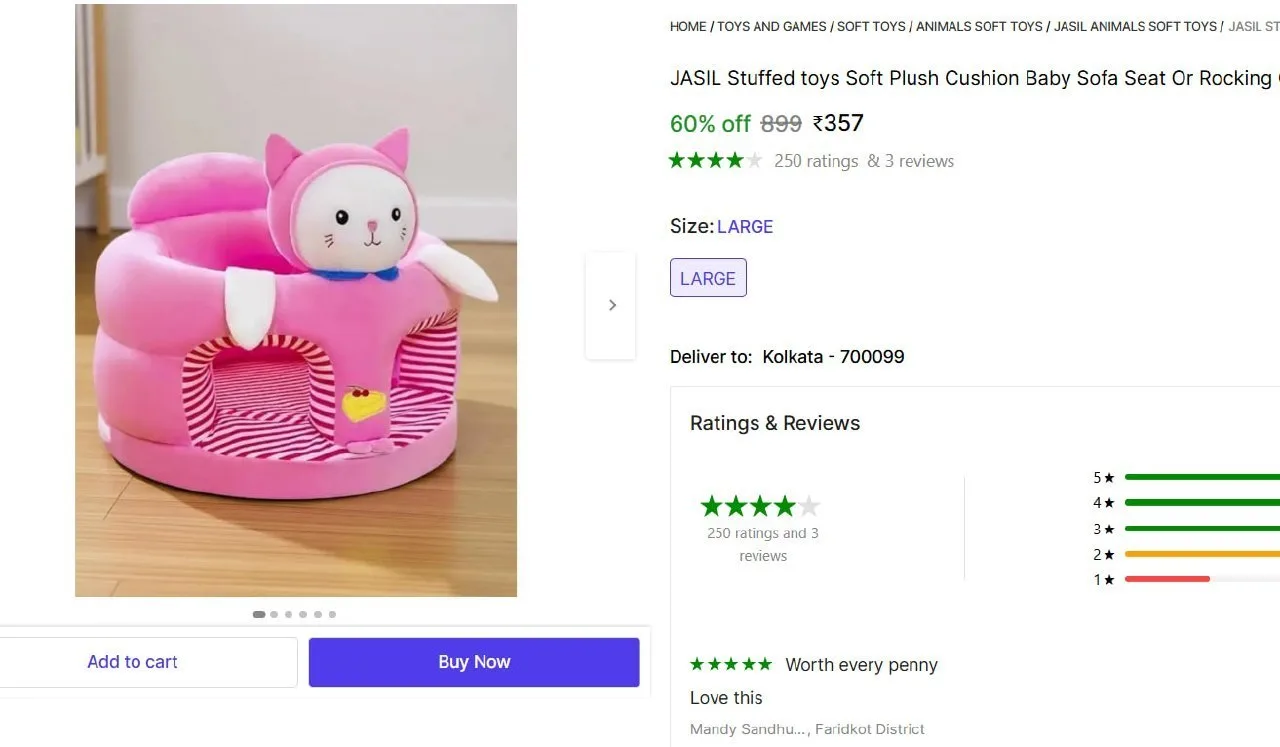The width and height of the screenshot is (1280, 747).
Task: Open JASIL ANIMALS SOFT TOYS breadcrumb
Action: click(1135, 27)
